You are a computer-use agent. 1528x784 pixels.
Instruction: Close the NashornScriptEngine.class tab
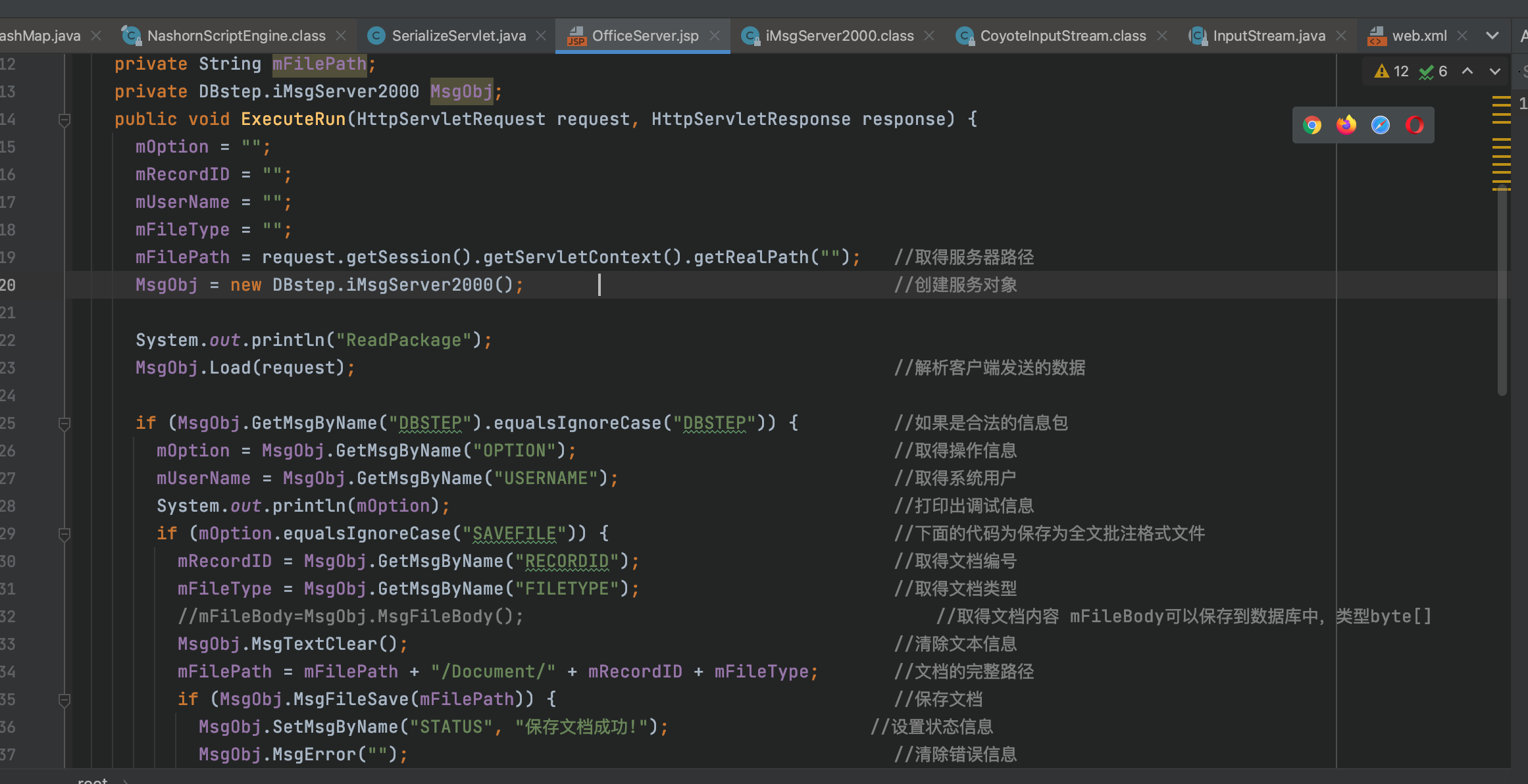pyautogui.click(x=341, y=36)
